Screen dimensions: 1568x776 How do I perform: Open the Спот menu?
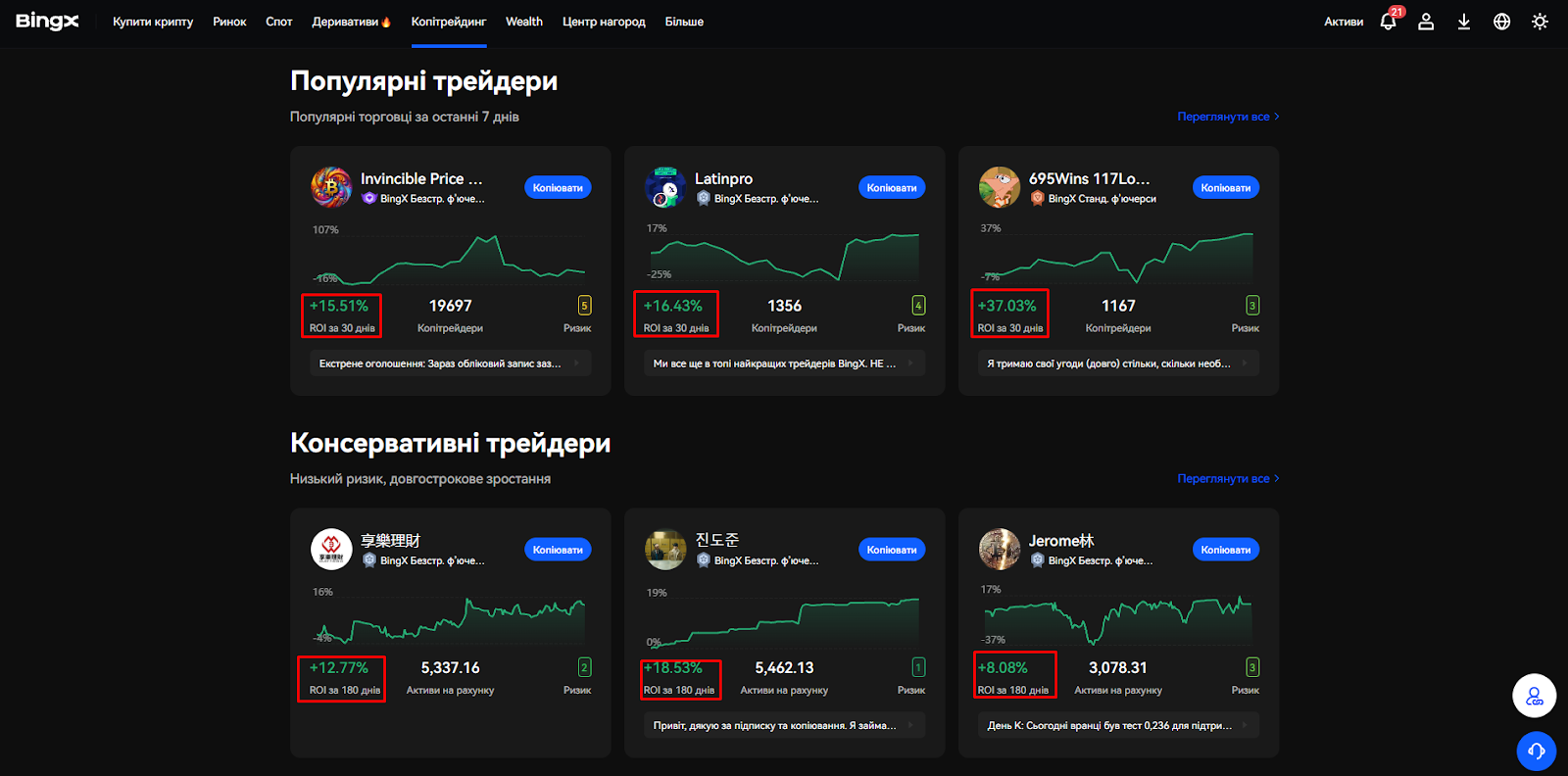279,22
